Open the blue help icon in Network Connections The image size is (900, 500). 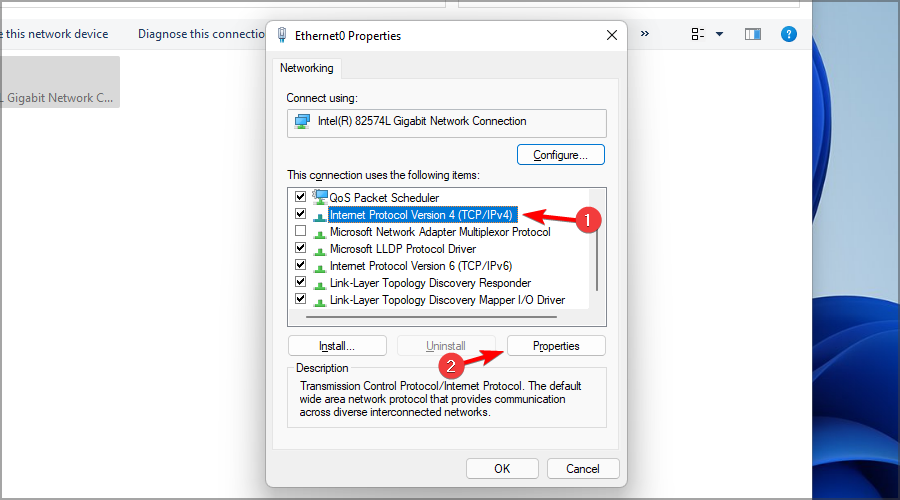tap(789, 34)
